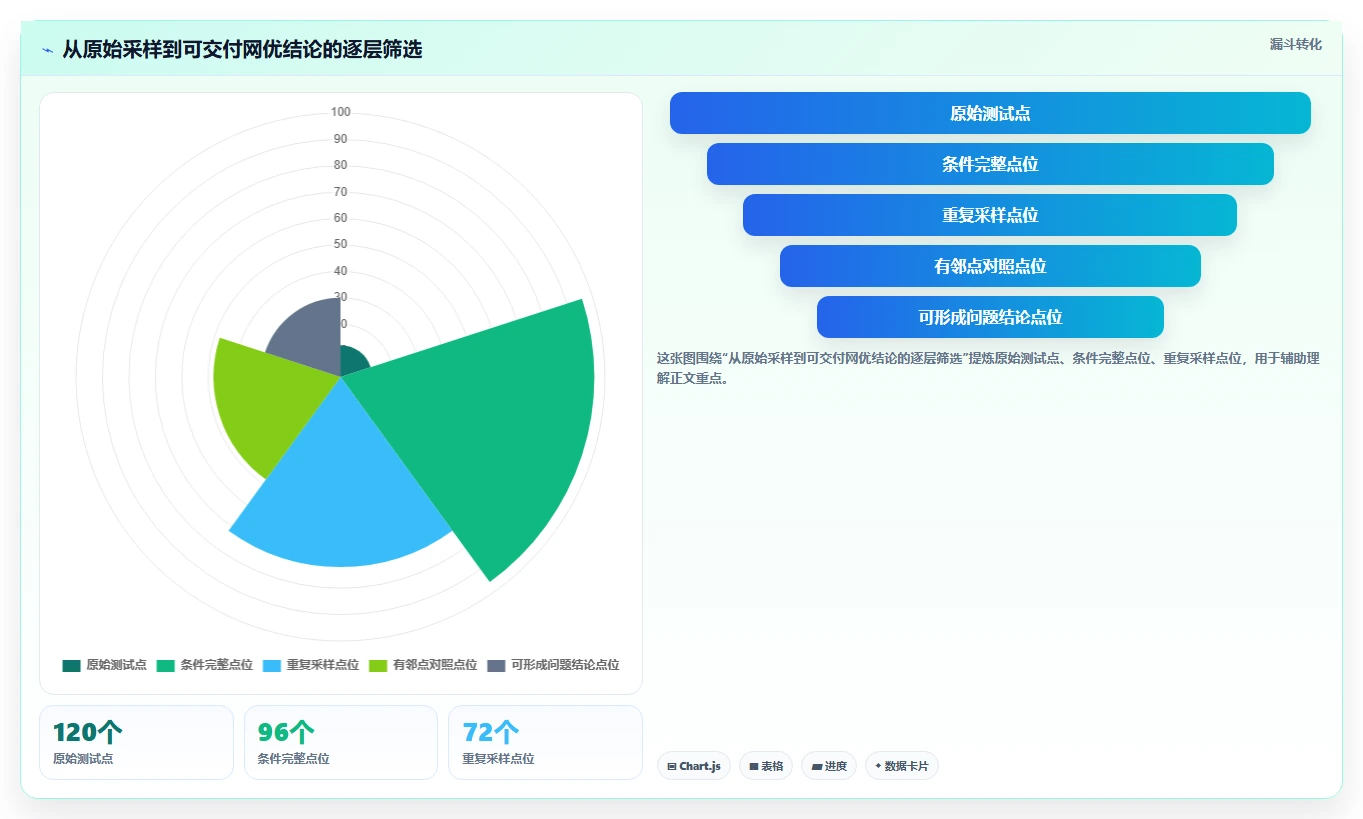The image size is (1363, 819).
Task: Select the 可形成问题结论点位 funnel bar
Action: pos(990,317)
